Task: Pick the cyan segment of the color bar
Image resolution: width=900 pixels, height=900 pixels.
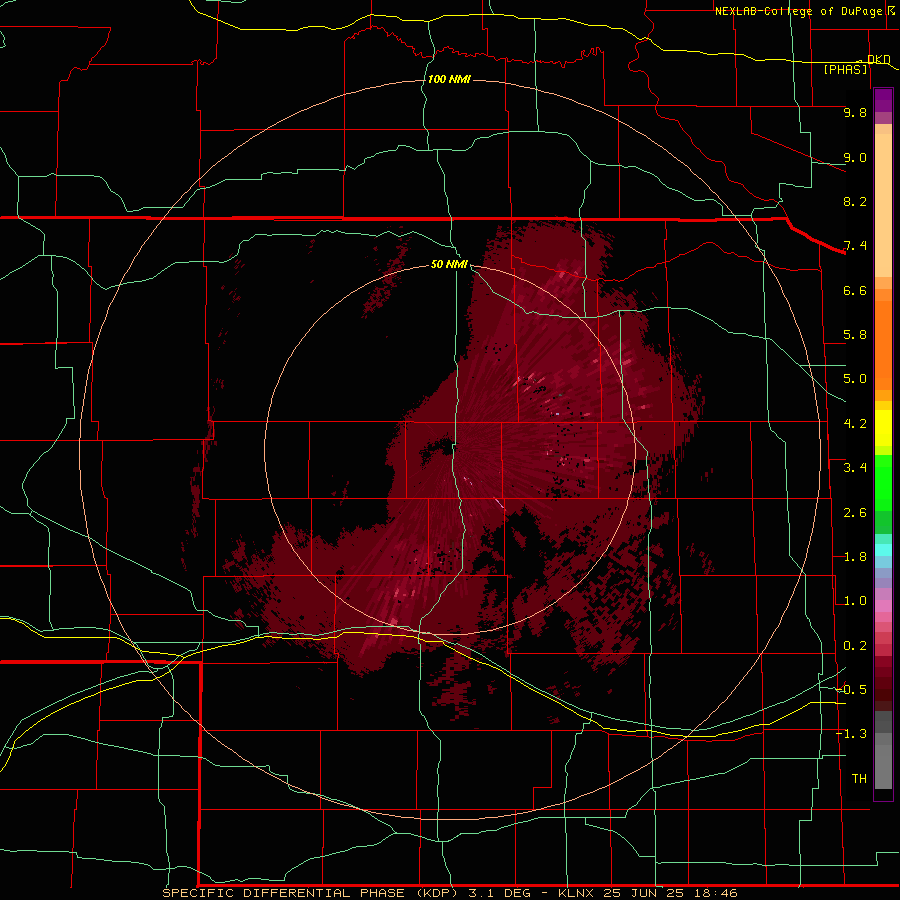Action: click(883, 550)
